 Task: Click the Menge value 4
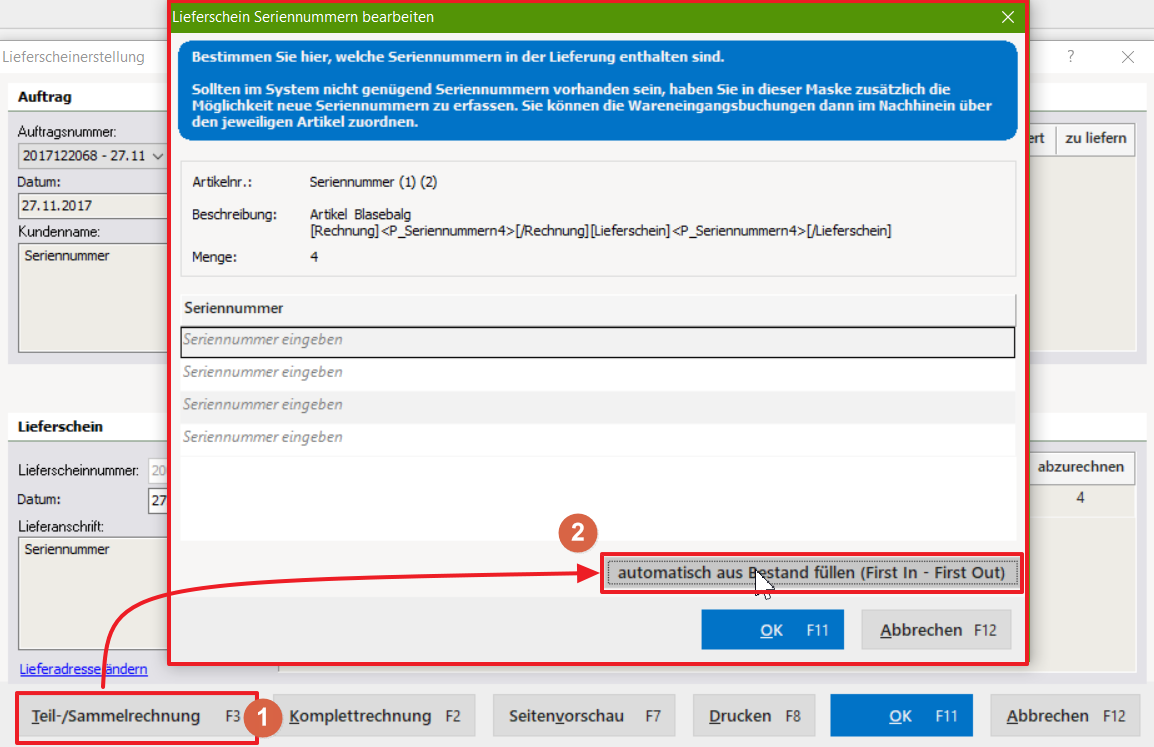click(x=314, y=257)
